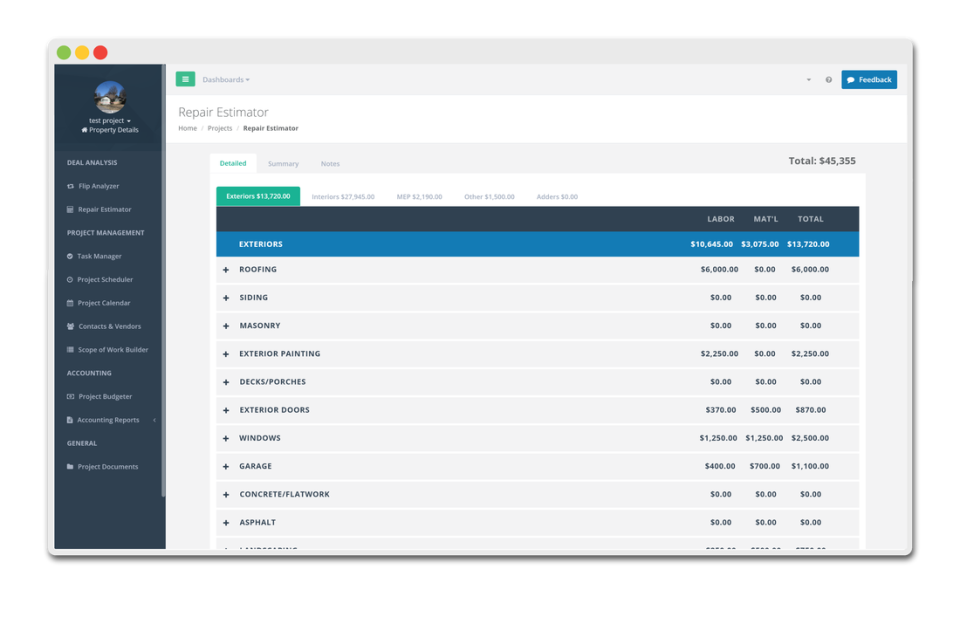Expand the Concrete/Flatwork row
Image resolution: width=960 pixels, height=617 pixels.
pyautogui.click(x=226, y=495)
